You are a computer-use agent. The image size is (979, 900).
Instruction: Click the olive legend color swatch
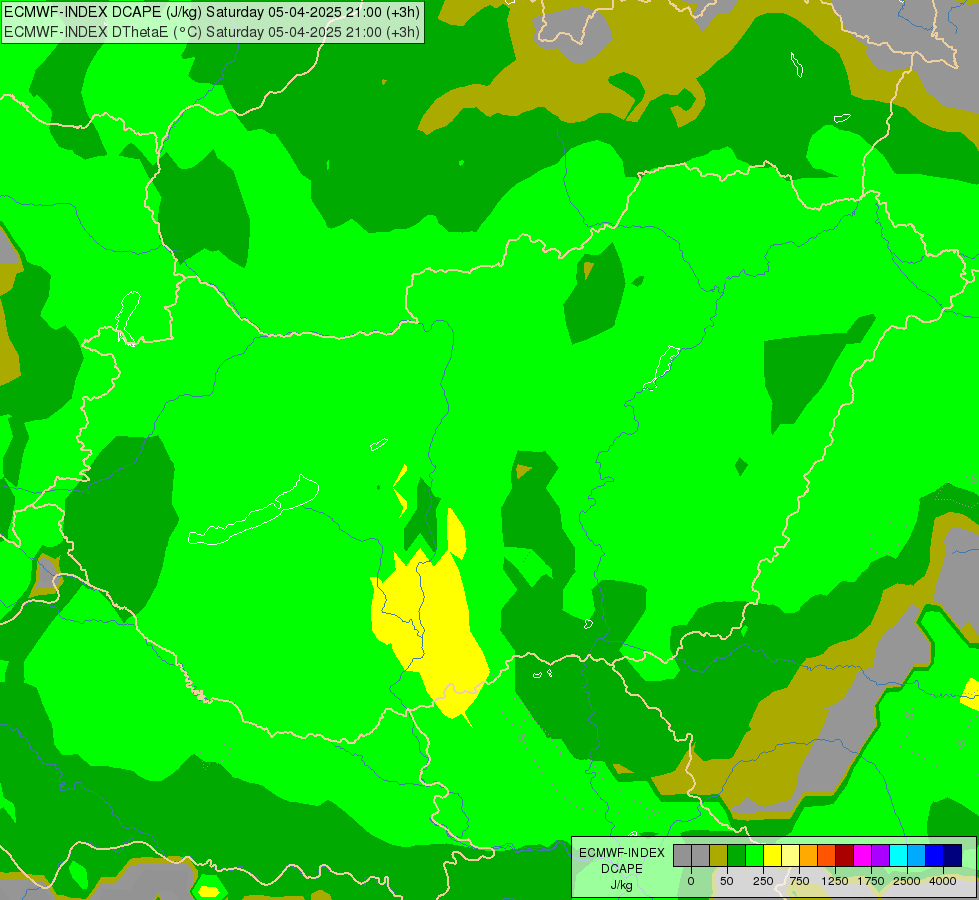tap(719, 856)
